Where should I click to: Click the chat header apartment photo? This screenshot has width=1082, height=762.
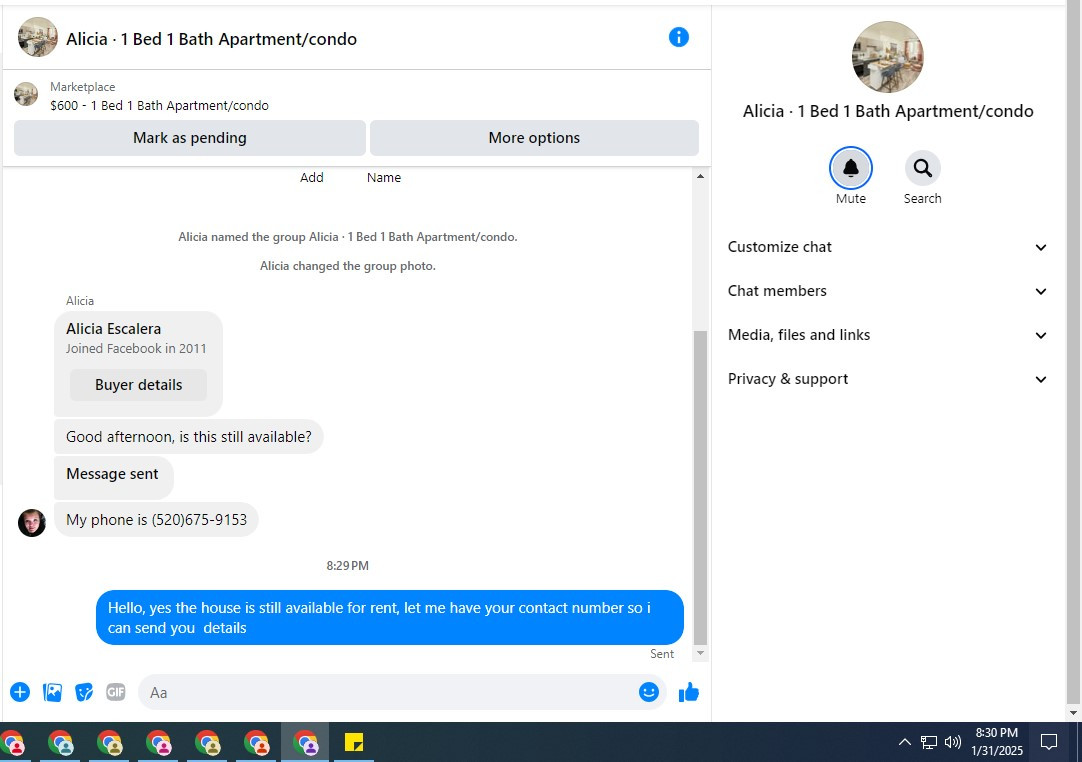[x=37, y=37]
